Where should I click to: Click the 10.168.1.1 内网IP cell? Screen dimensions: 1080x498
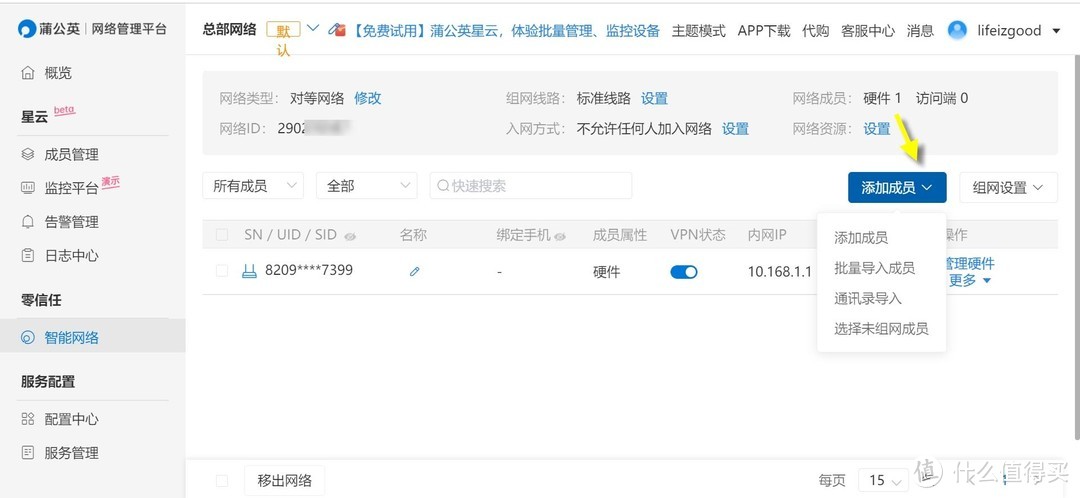[x=780, y=272]
